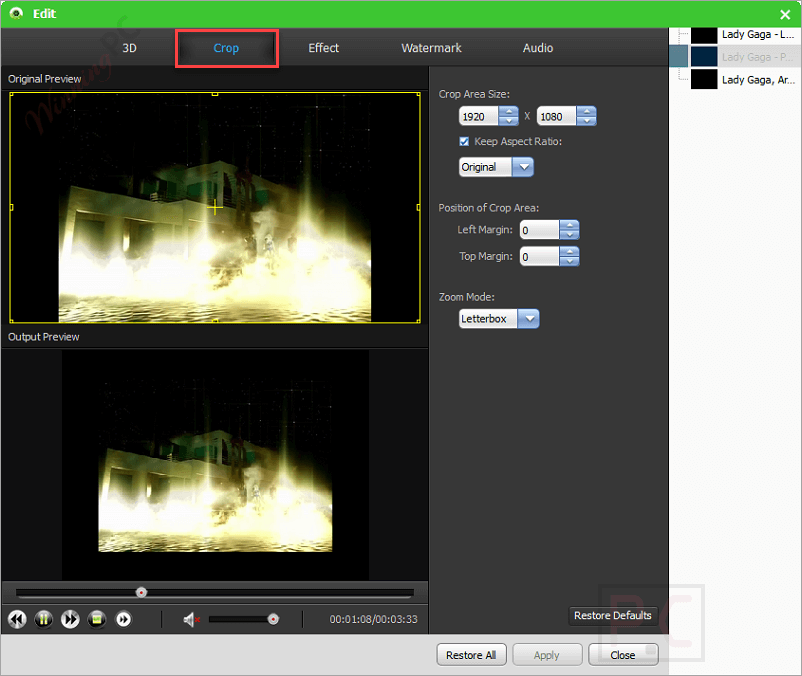Viewport: 802px width, 676px height.
Task: Open the aspect ratio dropdown showing Original
Action: coord(496,167)
